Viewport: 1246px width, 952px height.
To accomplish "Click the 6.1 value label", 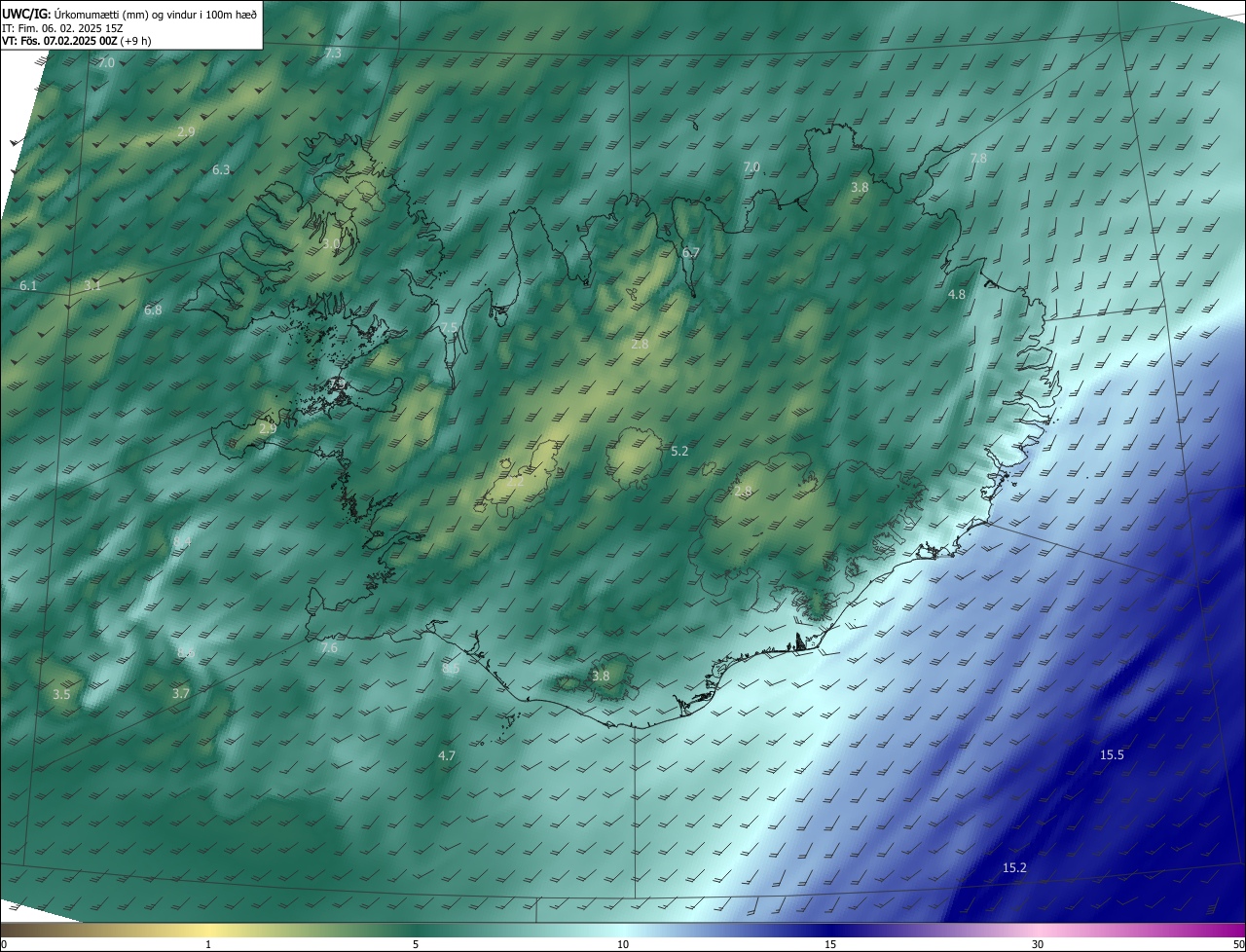I will tap(28, 285).
